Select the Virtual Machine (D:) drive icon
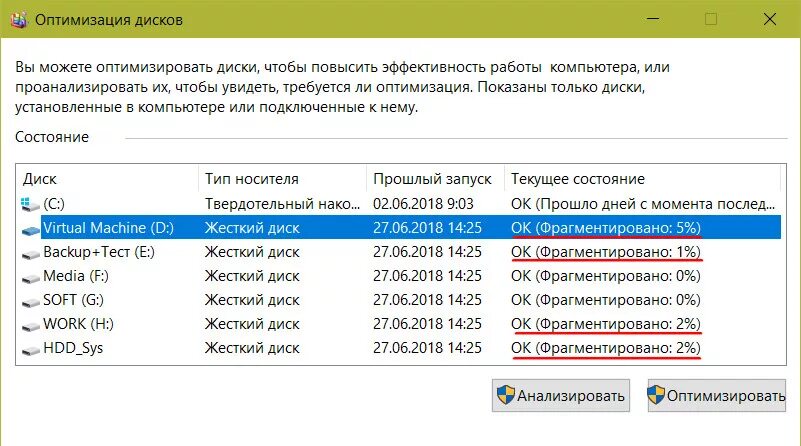801x446 pixels. (31, 230)
